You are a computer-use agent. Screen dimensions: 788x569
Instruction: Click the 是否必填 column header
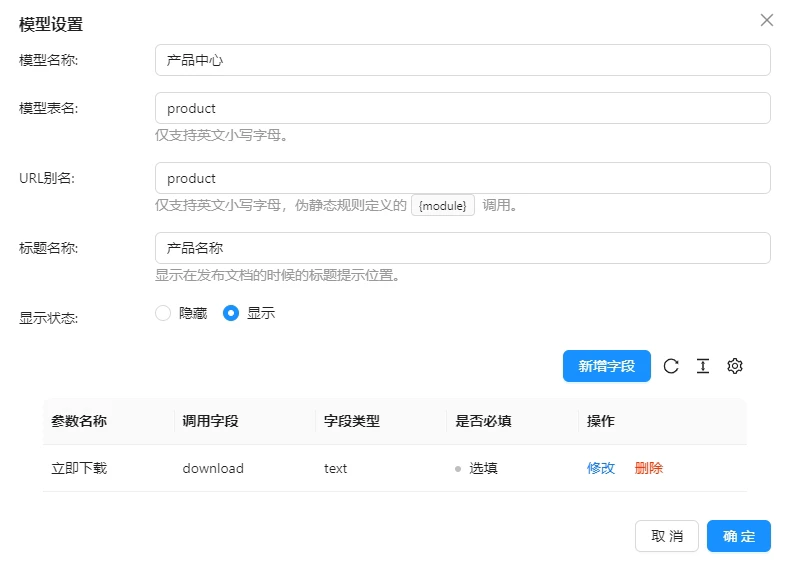click(483, 421)
